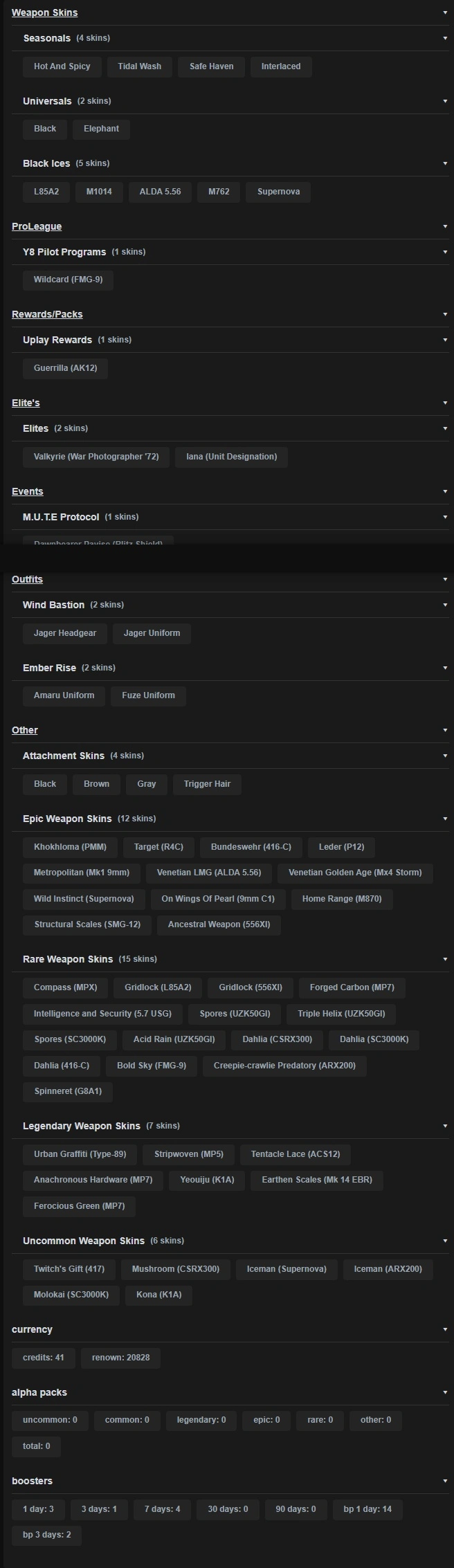Viewport: 454px width, 1568px height.
Task: Click the Rewards/Packs underlined header
Action: [47, 314]
